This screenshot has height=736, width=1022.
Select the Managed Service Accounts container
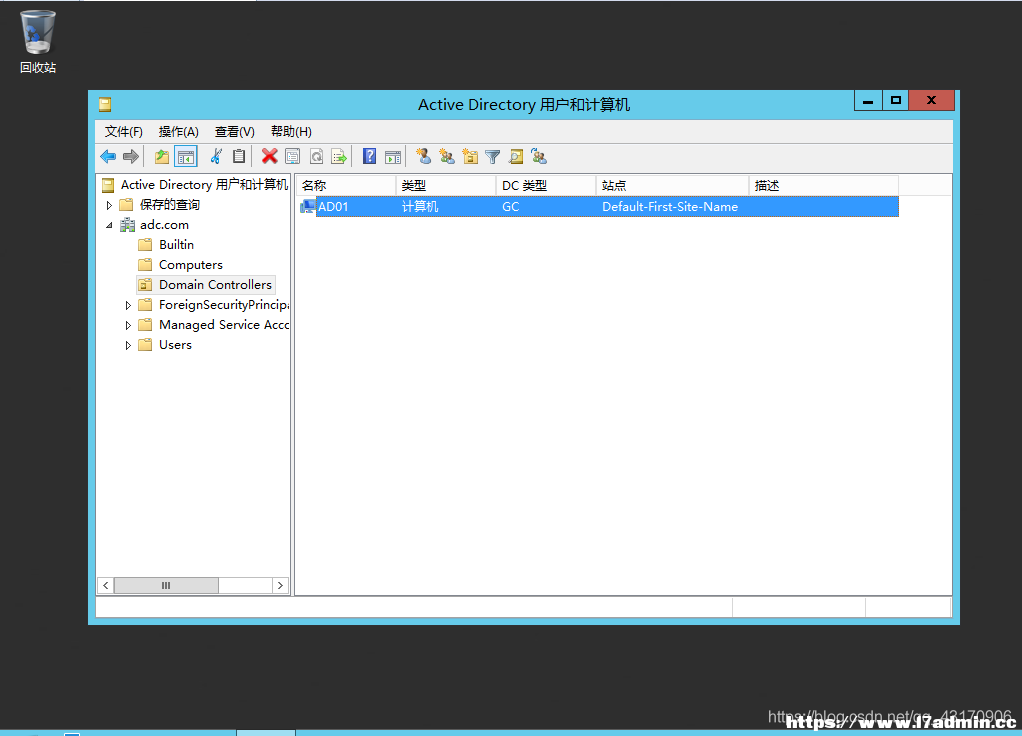[x=224, y=325]
